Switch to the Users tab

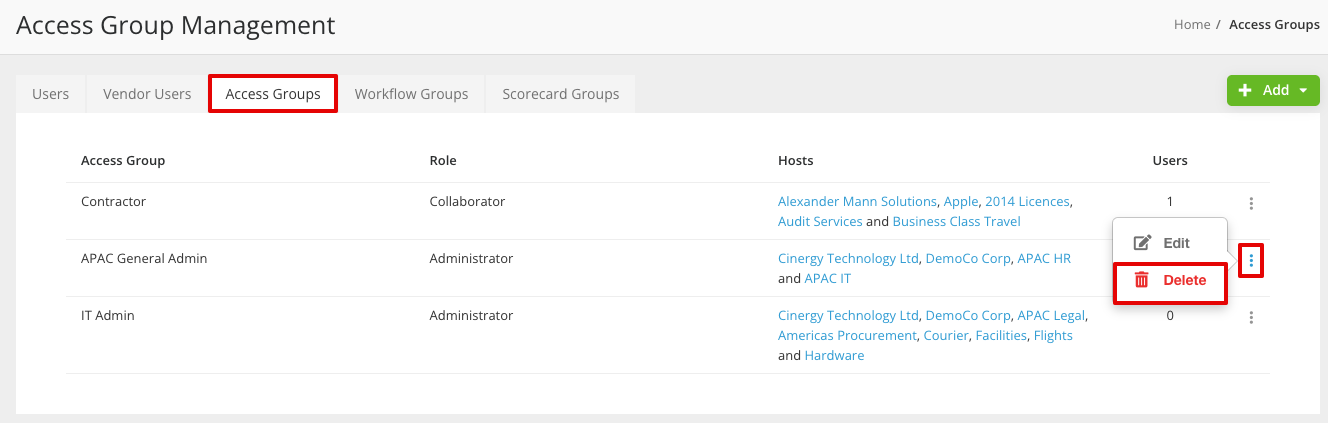coord(51,94)
